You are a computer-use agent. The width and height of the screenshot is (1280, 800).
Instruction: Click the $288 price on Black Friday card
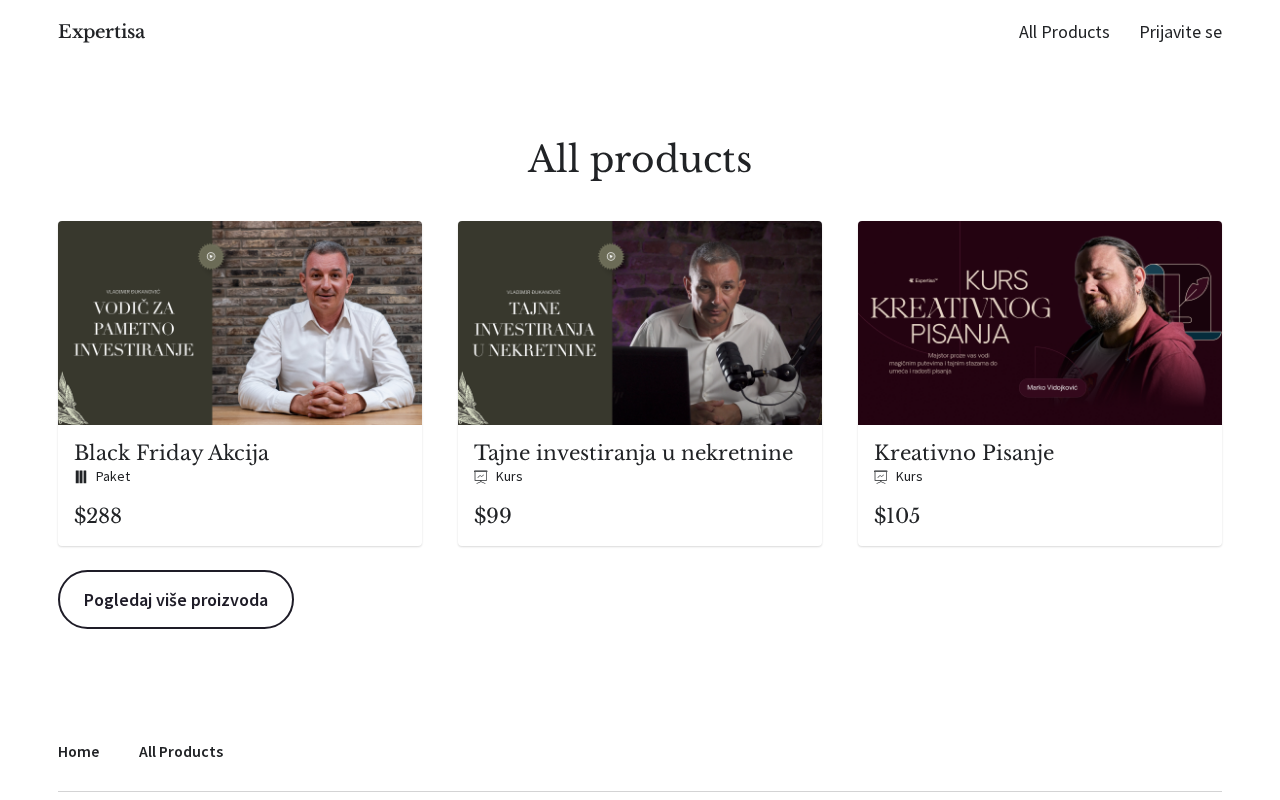click(98, 516)
